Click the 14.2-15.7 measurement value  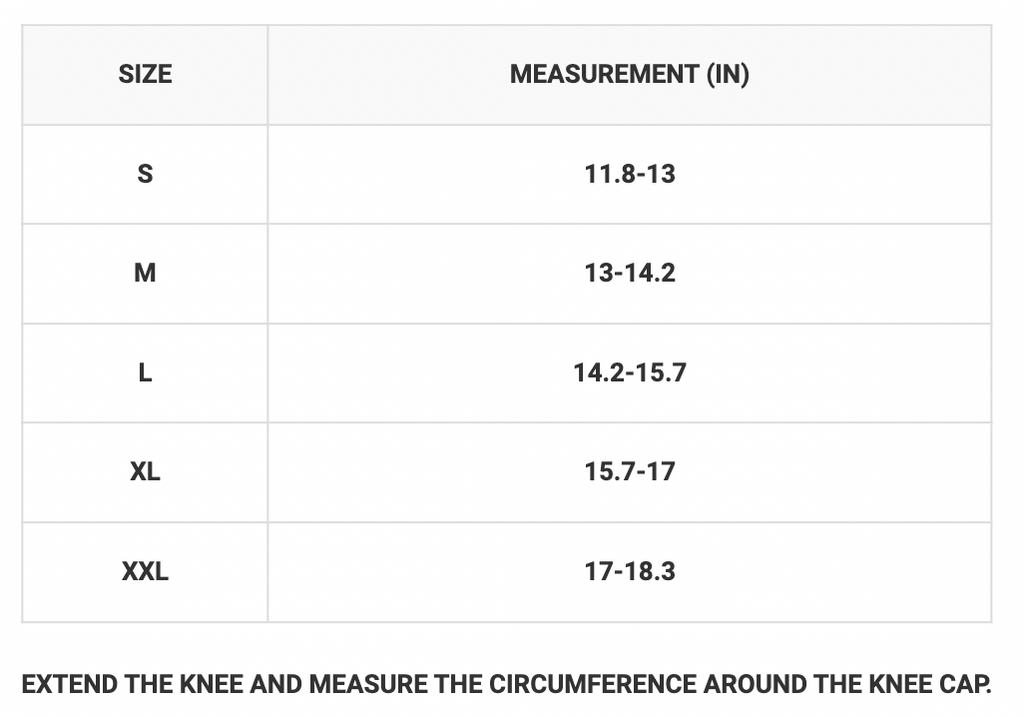point(630,373)
